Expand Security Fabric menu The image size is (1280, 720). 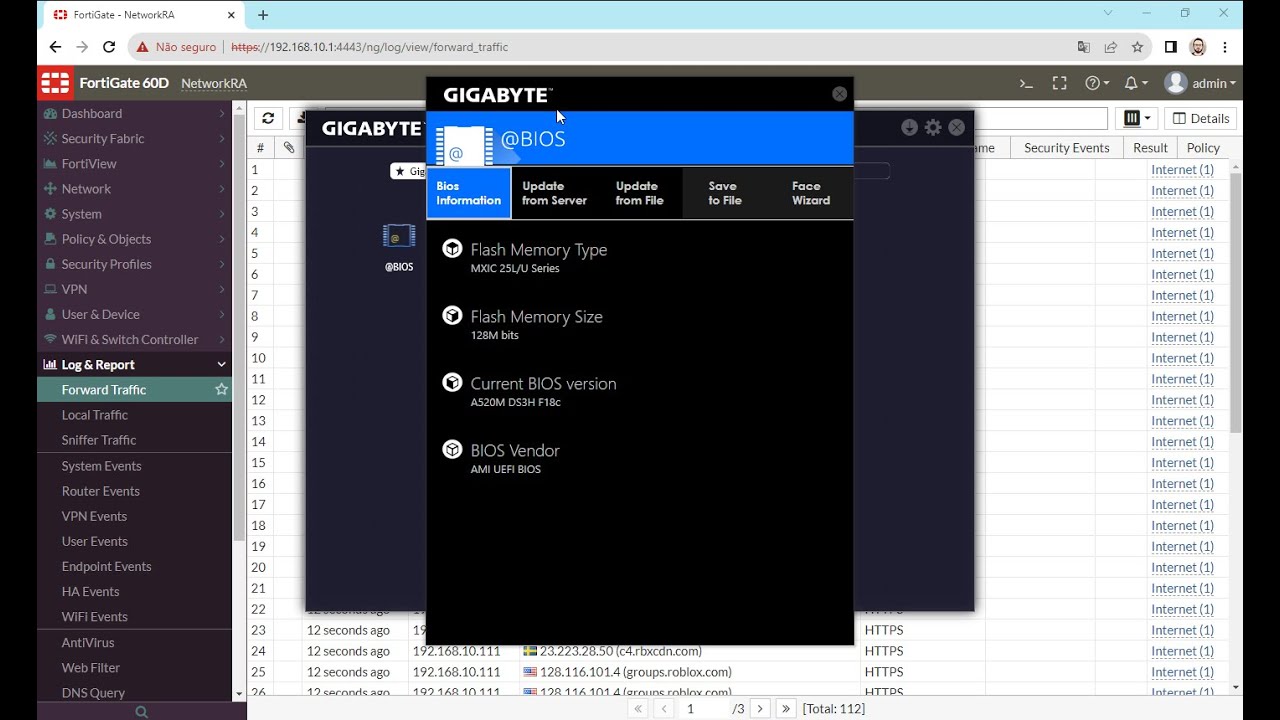click(134, 138)
